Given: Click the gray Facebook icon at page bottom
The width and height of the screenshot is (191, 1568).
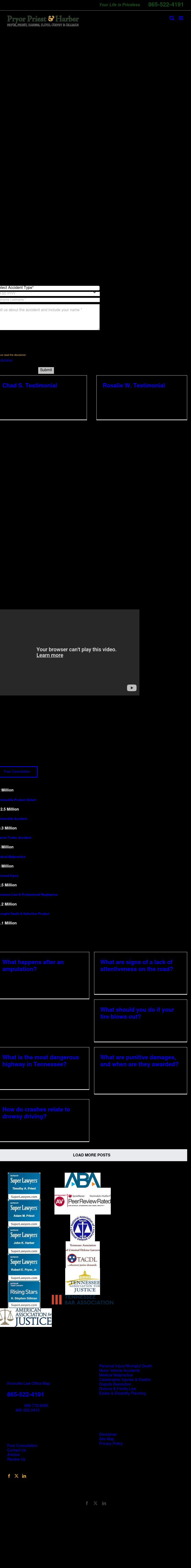Looking at the screenshot, I should (87, 1503).
